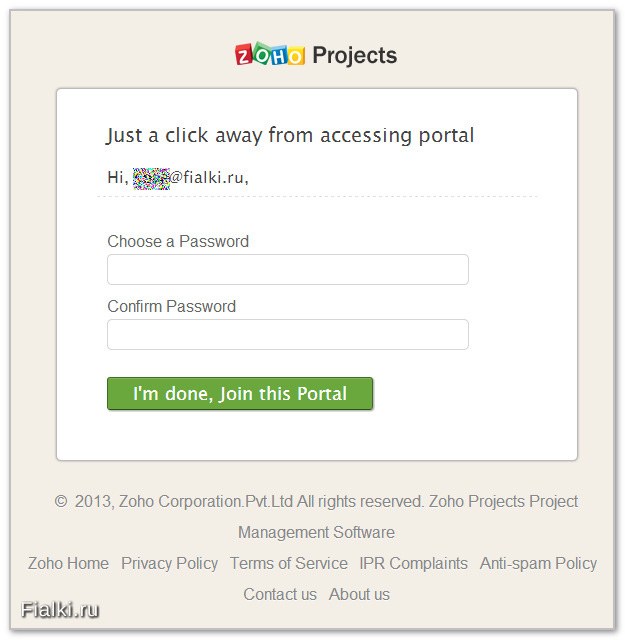Open the Terms of Service link
625x640 pixels.
(289, 563)
